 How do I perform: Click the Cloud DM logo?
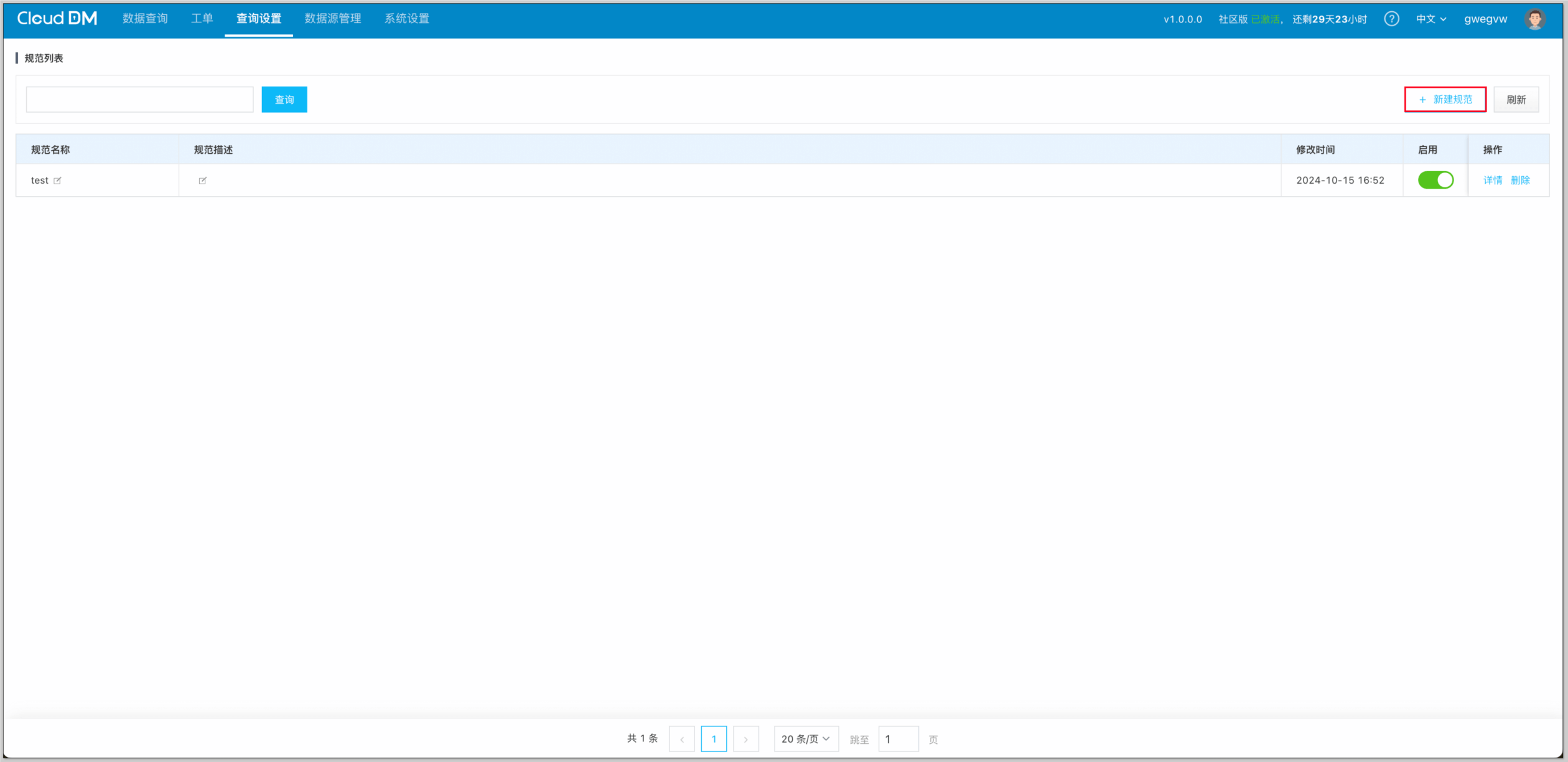57,19
